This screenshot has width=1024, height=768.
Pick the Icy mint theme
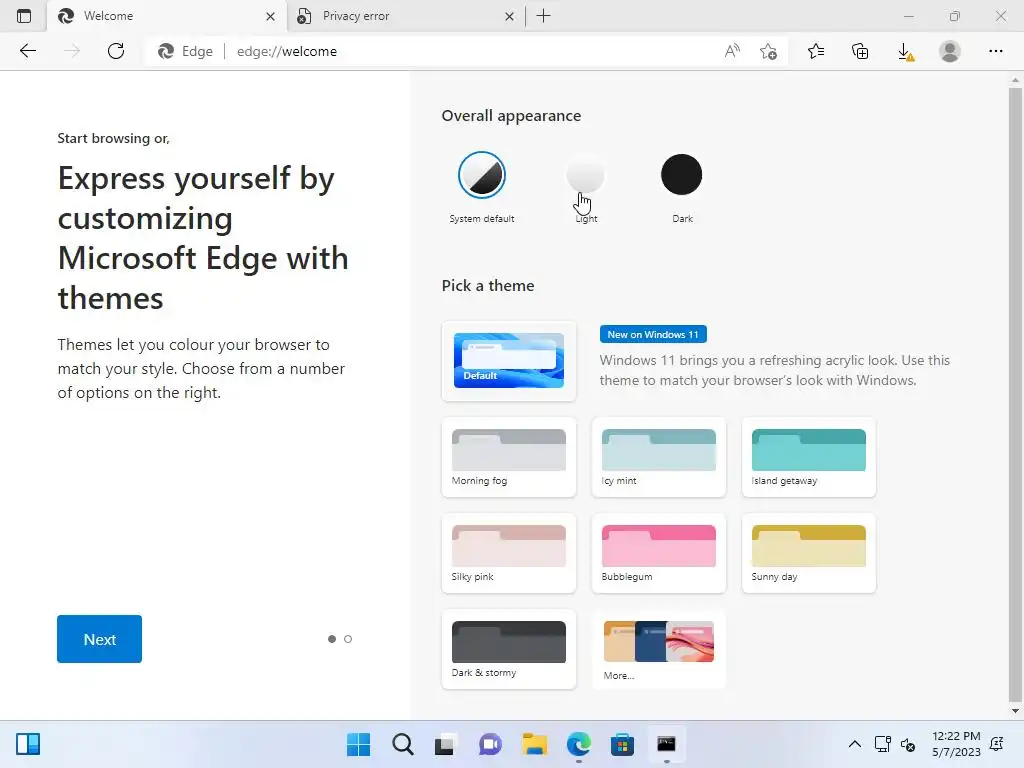[658, 457]
